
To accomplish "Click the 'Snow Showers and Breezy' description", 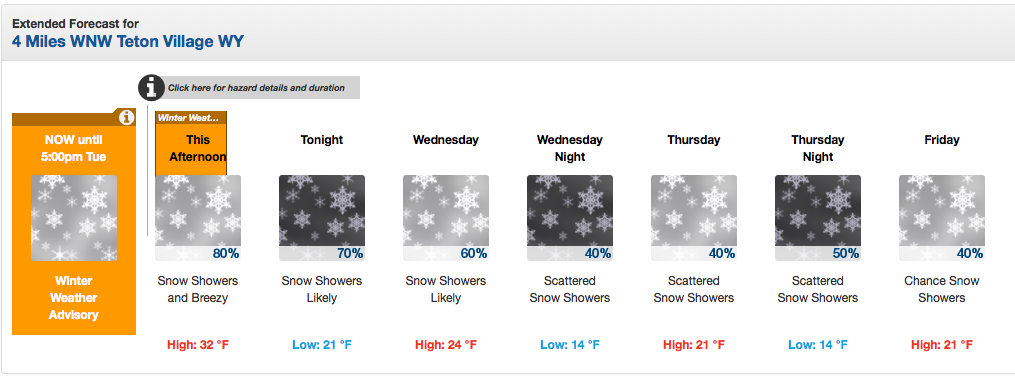I will pyautogui.click(x=198, y=290).
